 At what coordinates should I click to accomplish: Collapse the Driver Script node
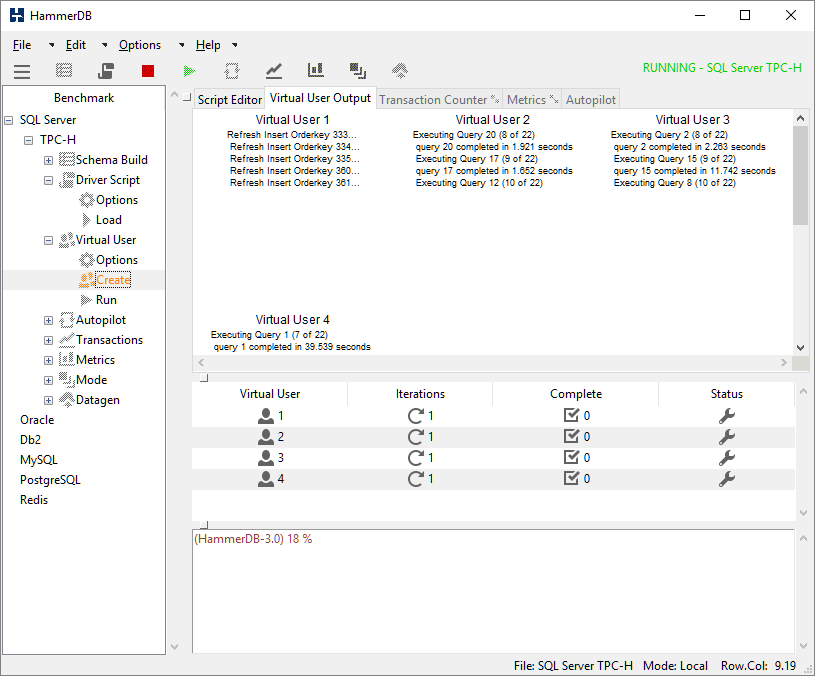point(48,181)
